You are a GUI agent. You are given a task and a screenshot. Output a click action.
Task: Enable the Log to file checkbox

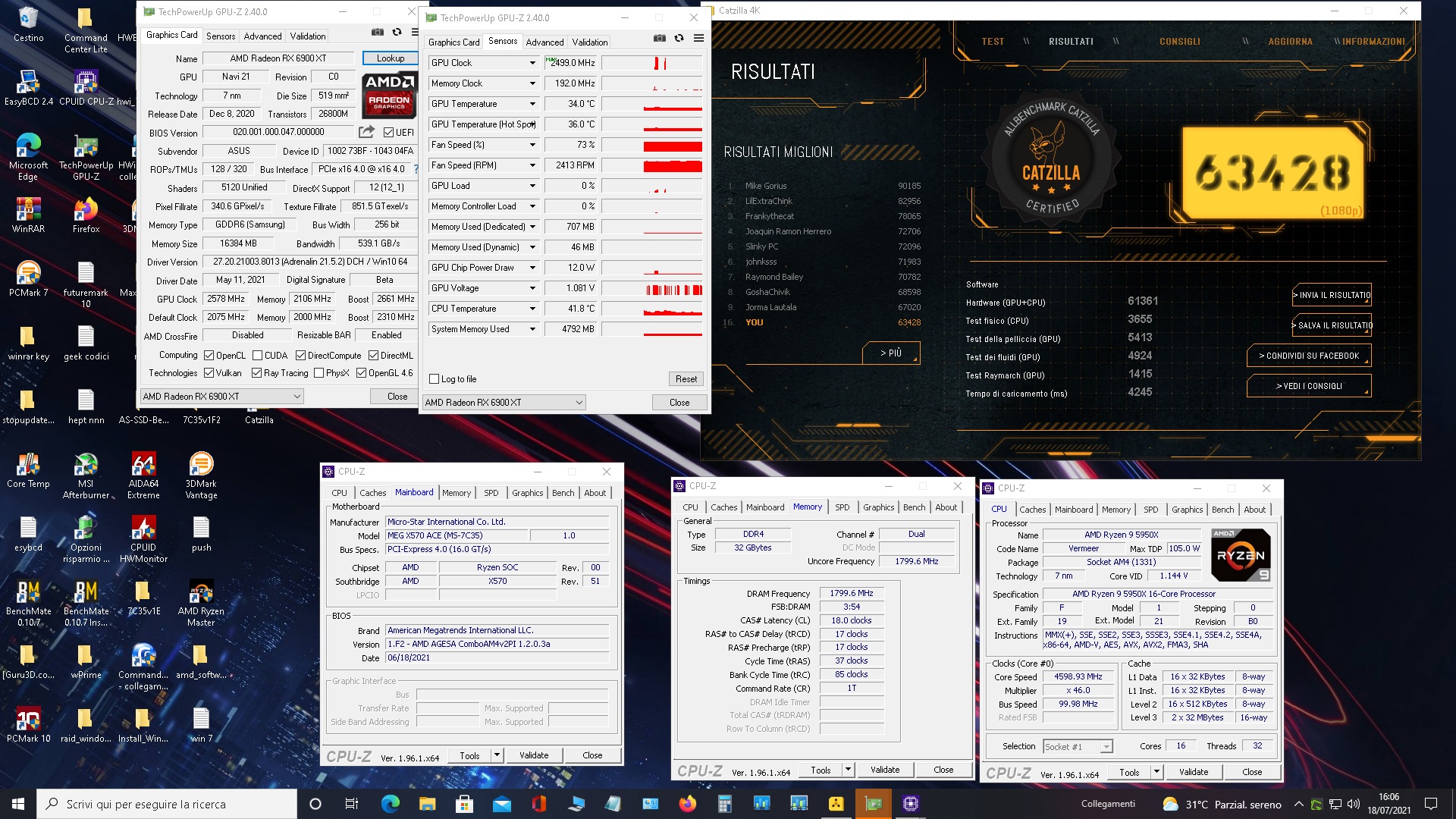click(434, 379)
